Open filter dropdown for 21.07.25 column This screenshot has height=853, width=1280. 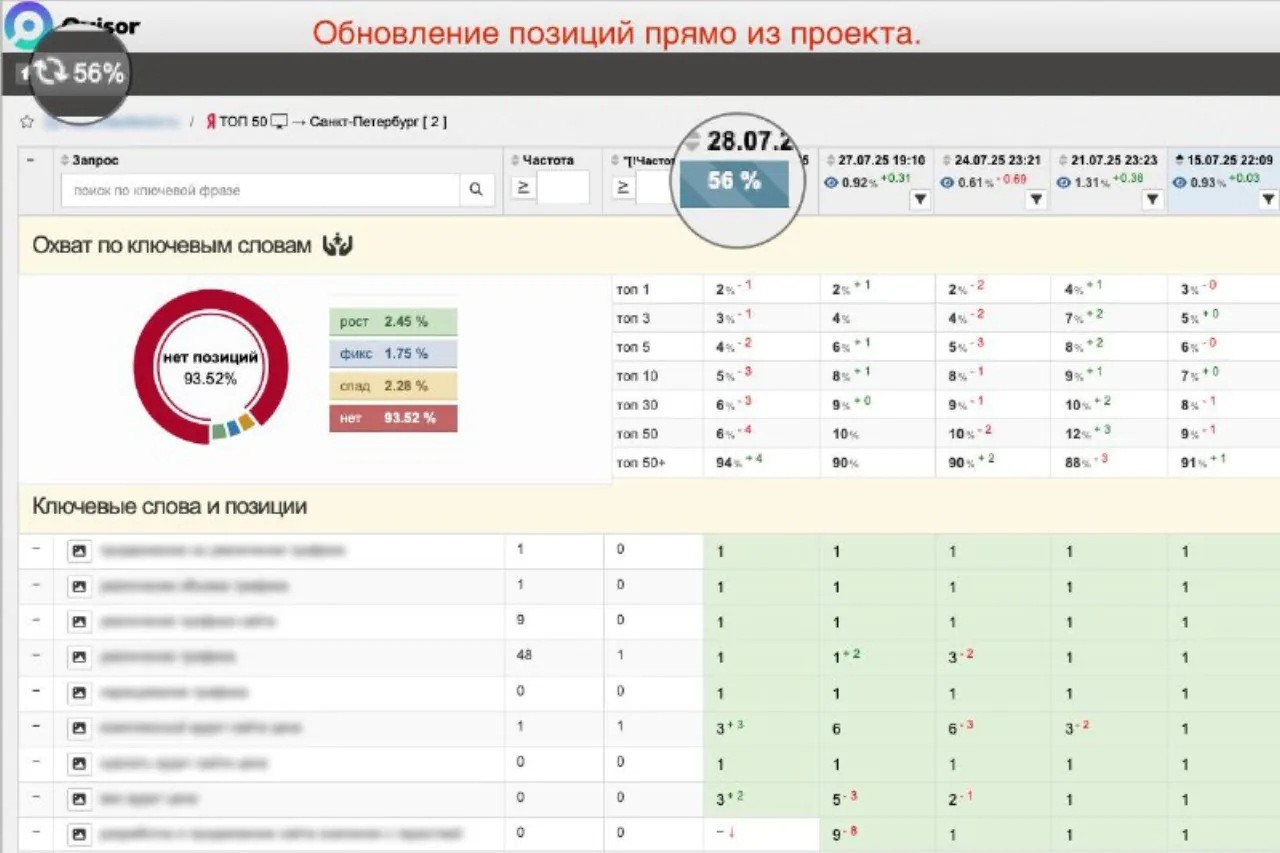[x=1152, y=200]
